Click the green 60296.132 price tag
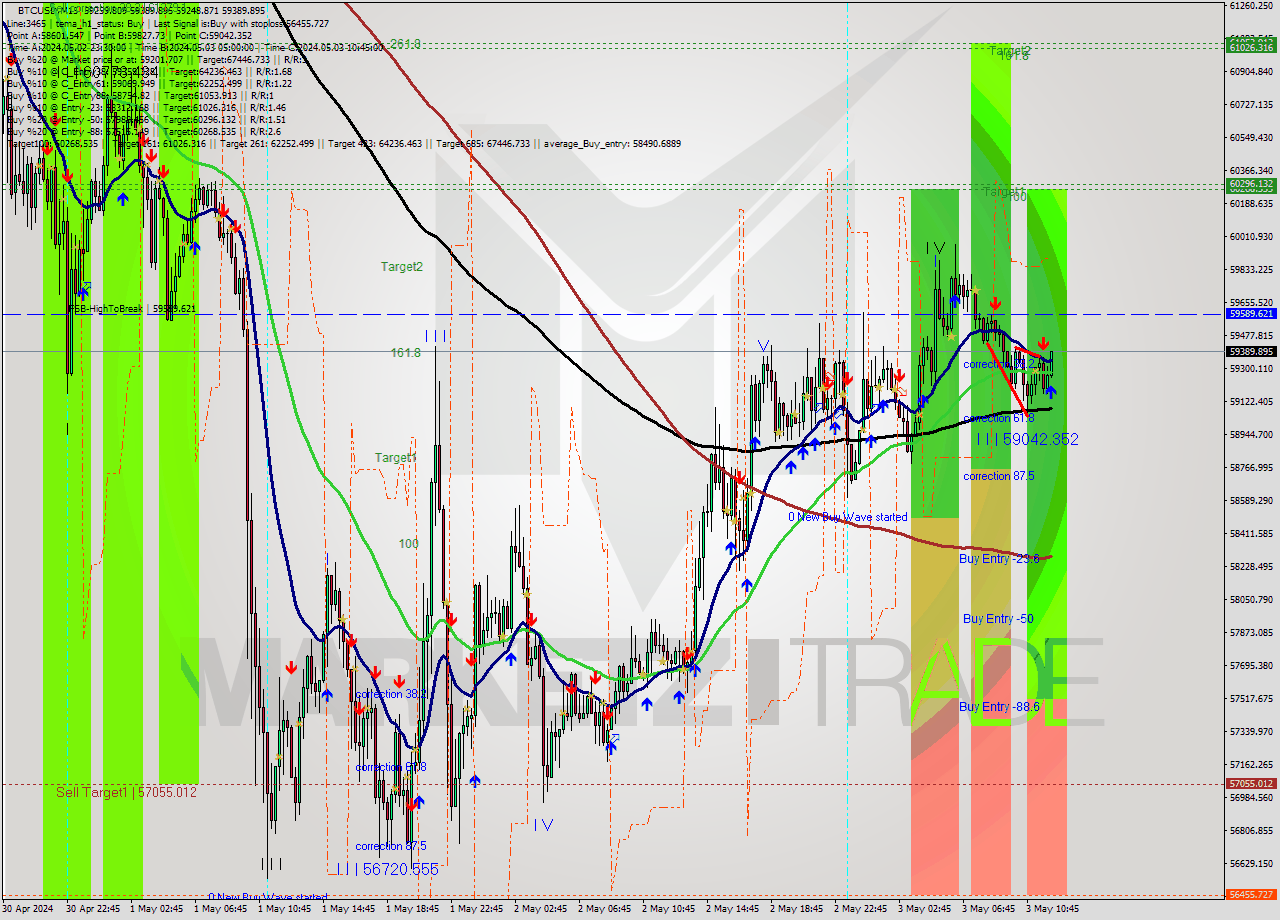Screen dimensions: 1280x920 [x=1251, y=184]
